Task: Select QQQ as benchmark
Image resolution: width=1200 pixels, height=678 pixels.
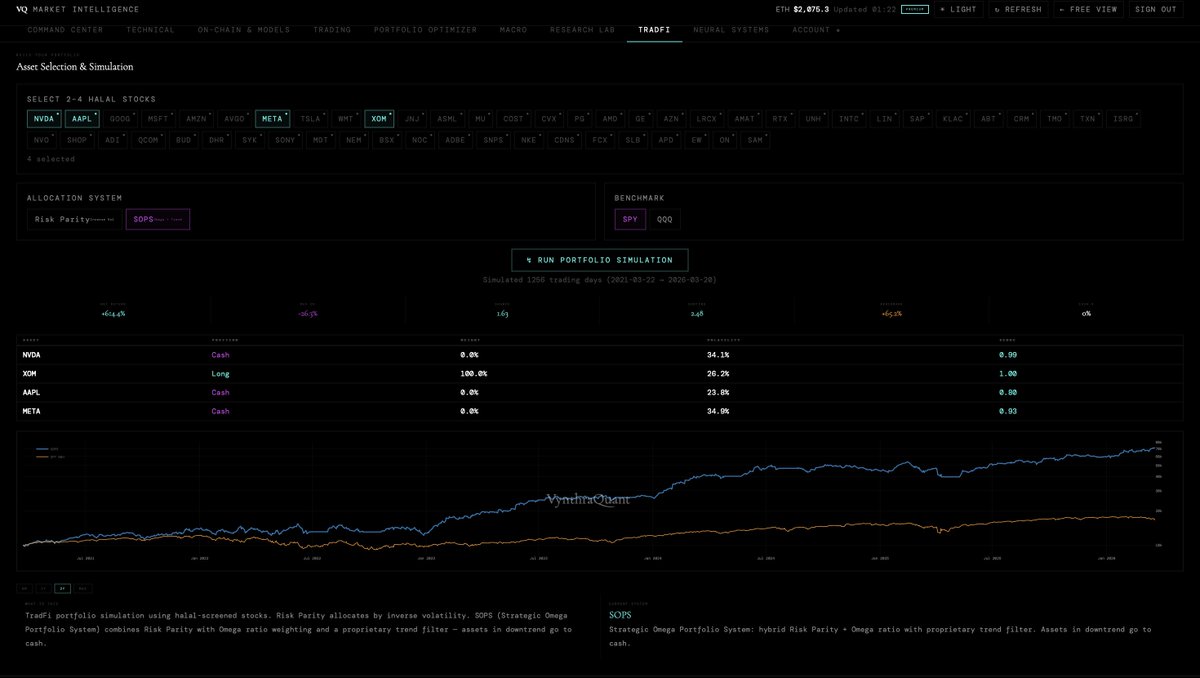Action: click(x=665, y=219)
